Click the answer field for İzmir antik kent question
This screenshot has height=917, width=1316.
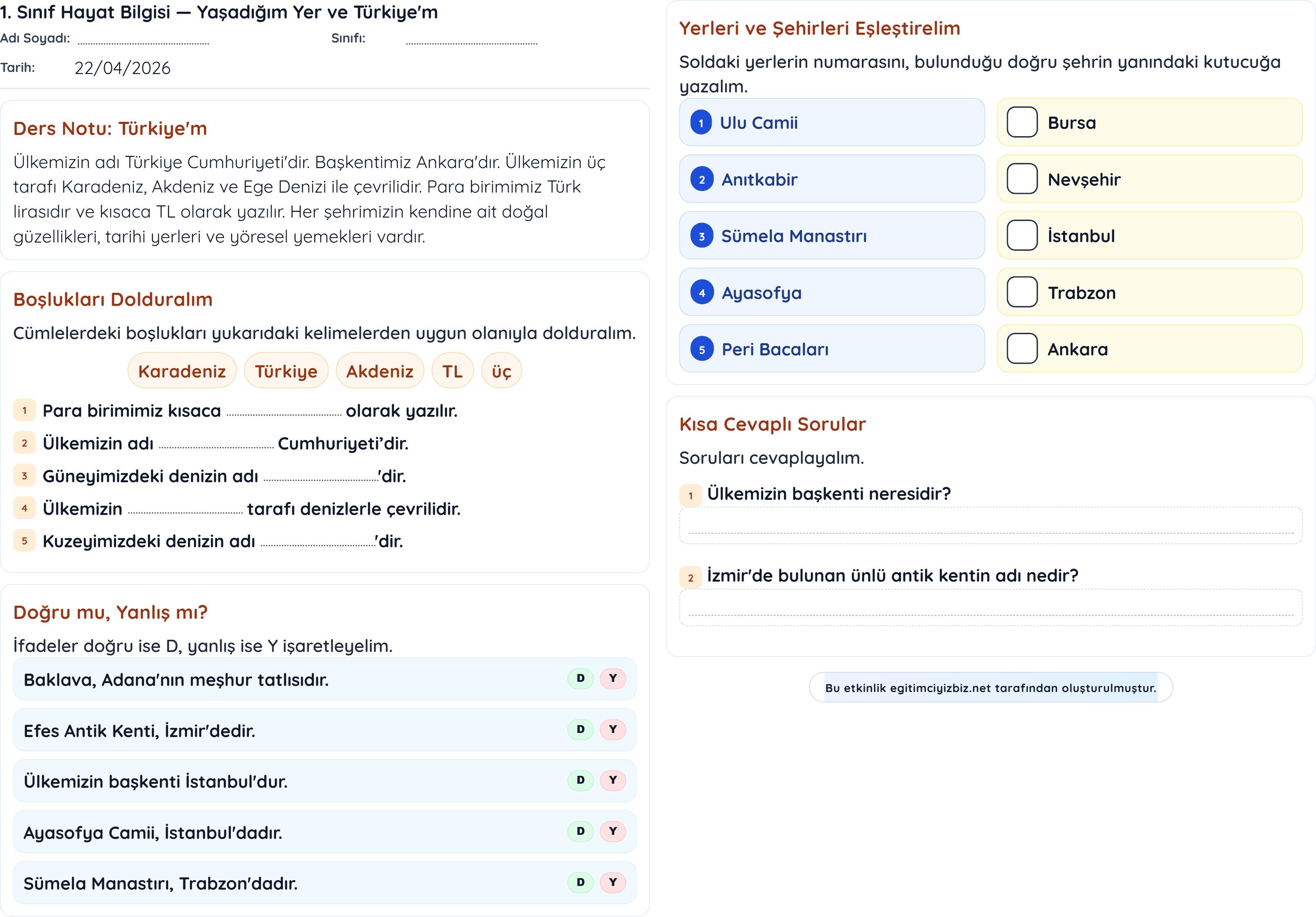pyautogui.click(x=990, y=607)
